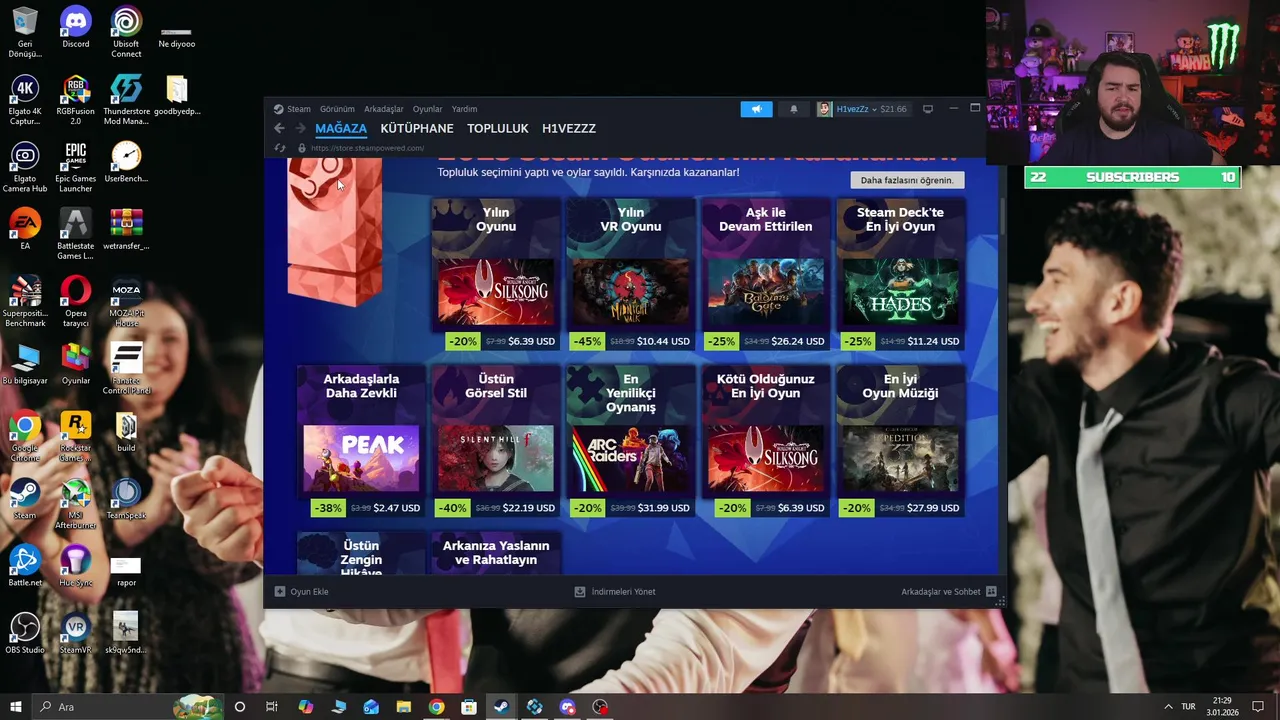Screen dimensions: 1280x720
Task: Open the Rockstar Games desktop icon
Action: [76, 436]
